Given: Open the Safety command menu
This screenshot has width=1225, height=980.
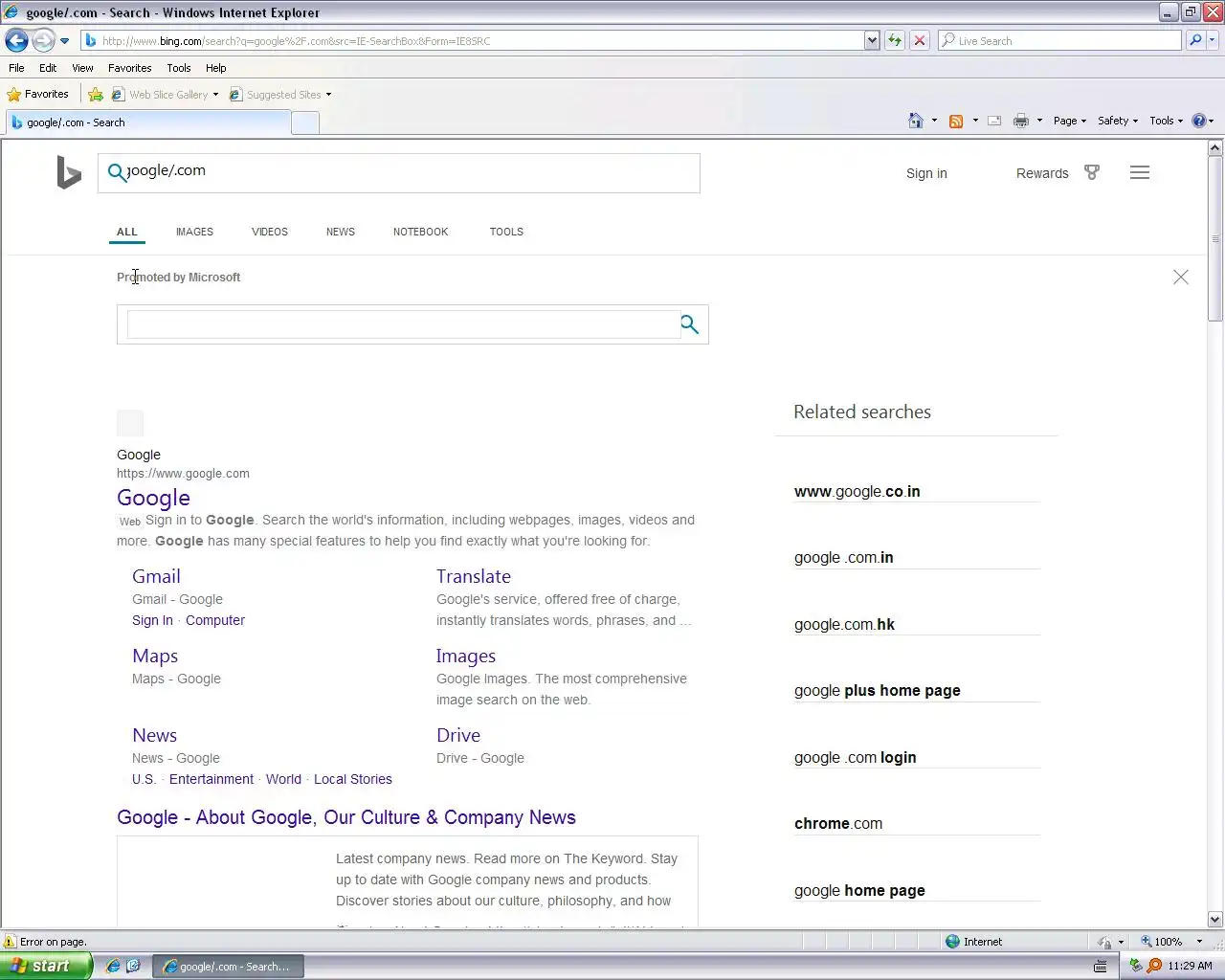Looking at the screenshot, I should [1117, 121].
